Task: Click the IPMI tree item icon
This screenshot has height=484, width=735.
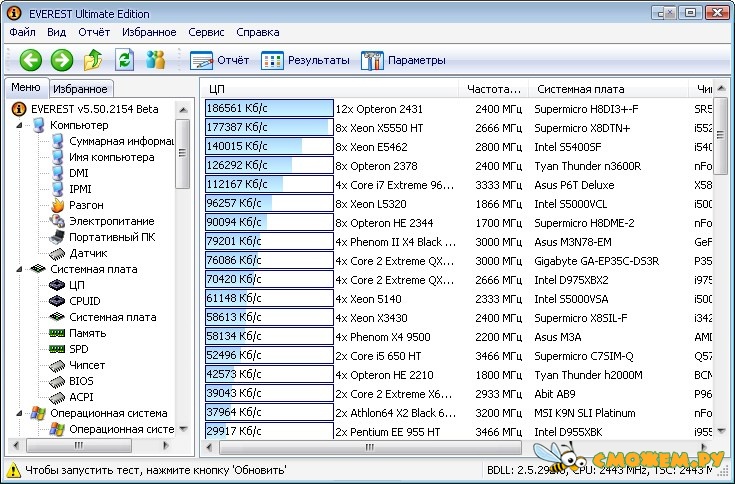Action: click(58, 189)
